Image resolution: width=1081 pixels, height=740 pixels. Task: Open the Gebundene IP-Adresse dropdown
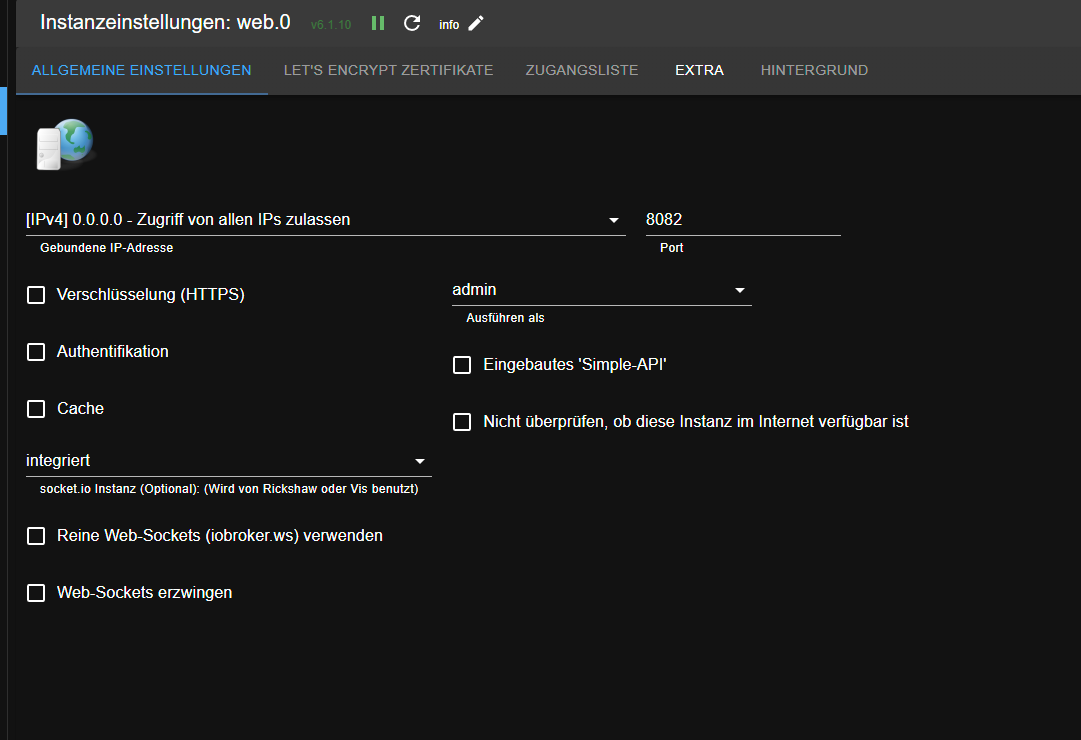point(325,220)
